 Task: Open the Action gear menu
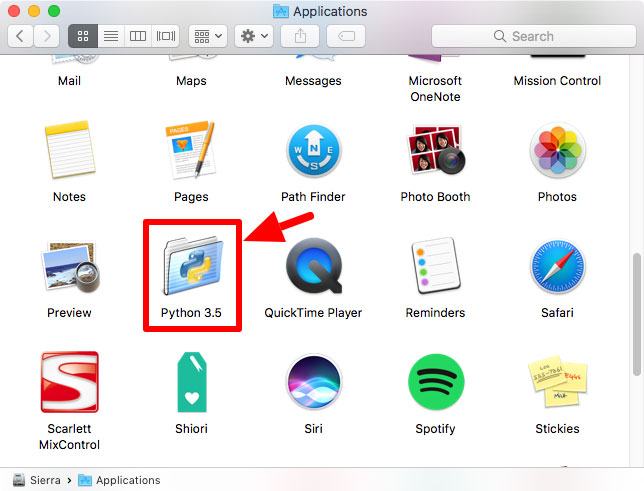point(254,36)
